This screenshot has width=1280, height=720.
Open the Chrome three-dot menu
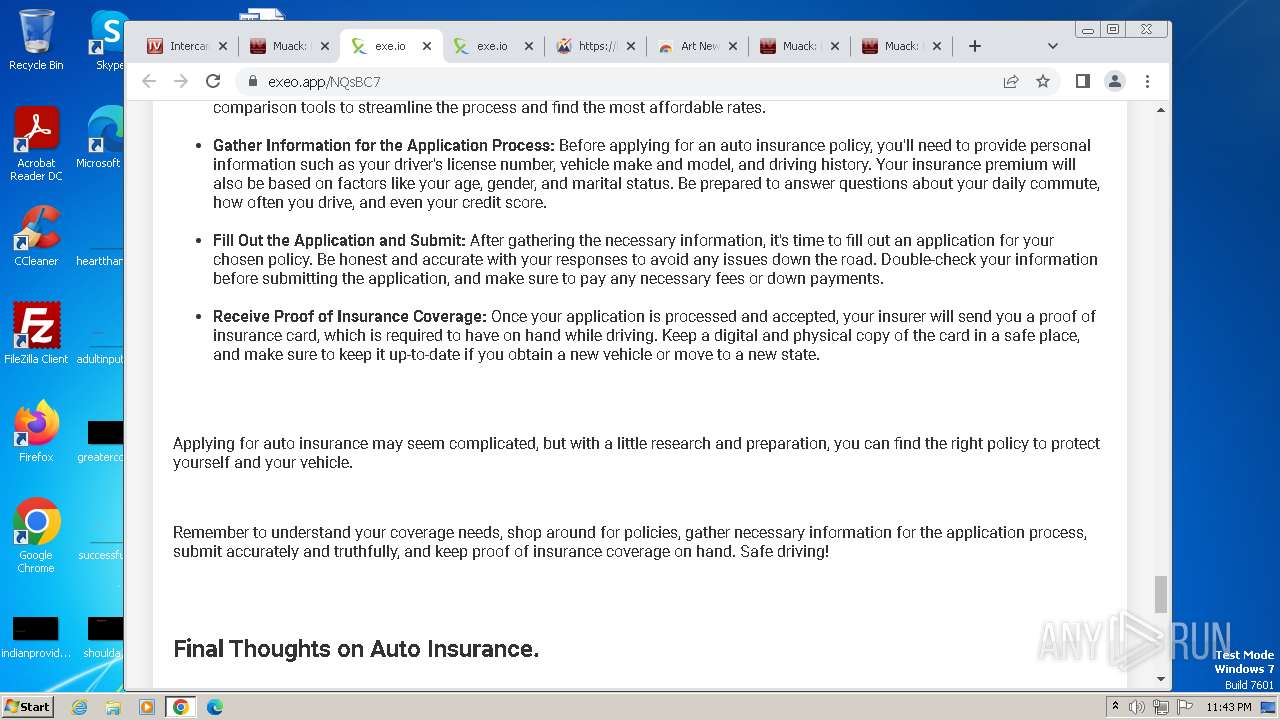pyautogui.click(x=1147, y=81)
